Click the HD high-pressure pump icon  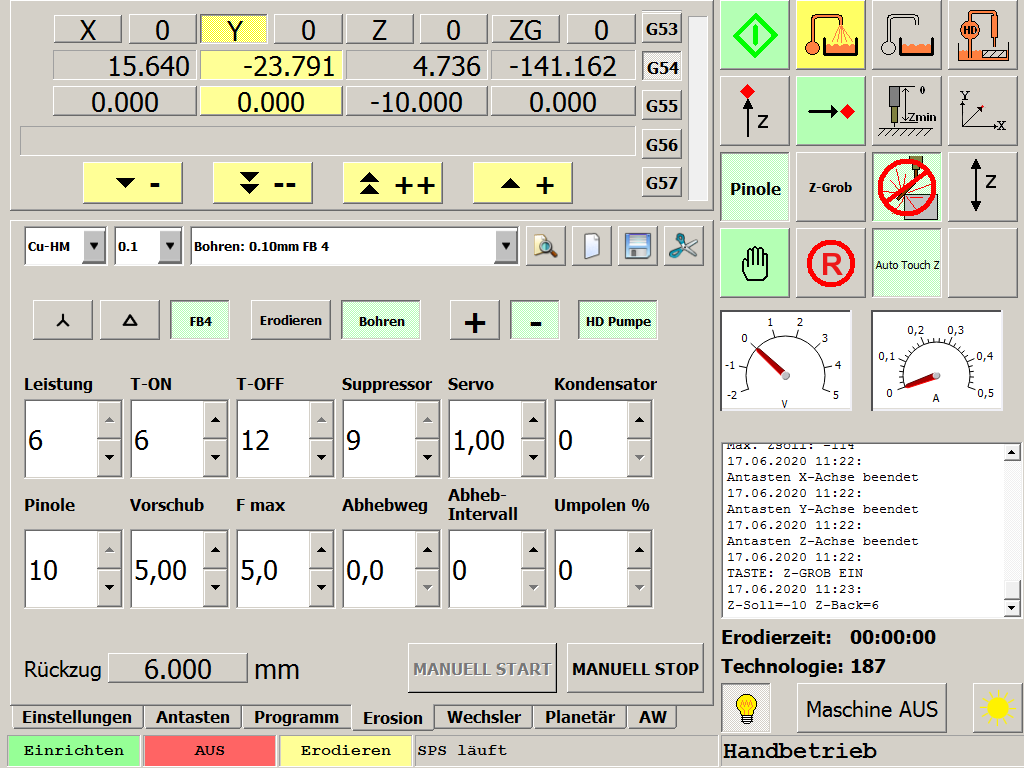(x=983, y=35)
